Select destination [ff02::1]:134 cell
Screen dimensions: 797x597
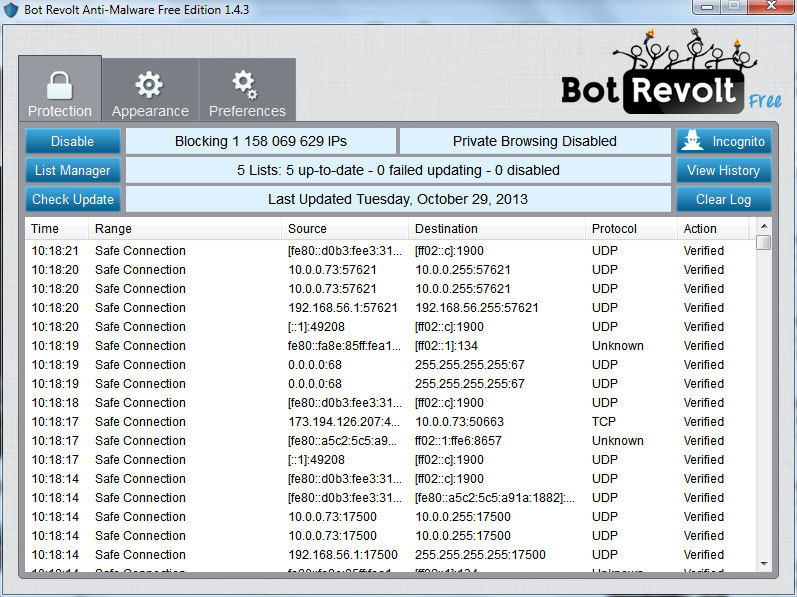point(446,346)
